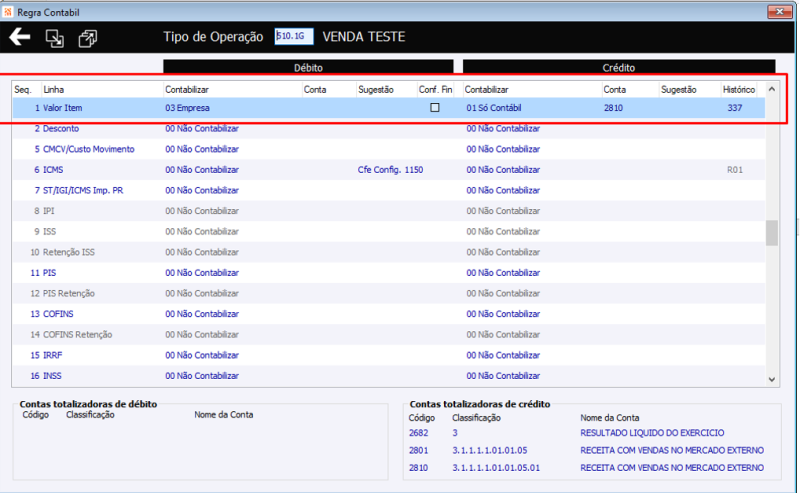Click the Histórico column header

pyautogui.click(x=738, y=89)
